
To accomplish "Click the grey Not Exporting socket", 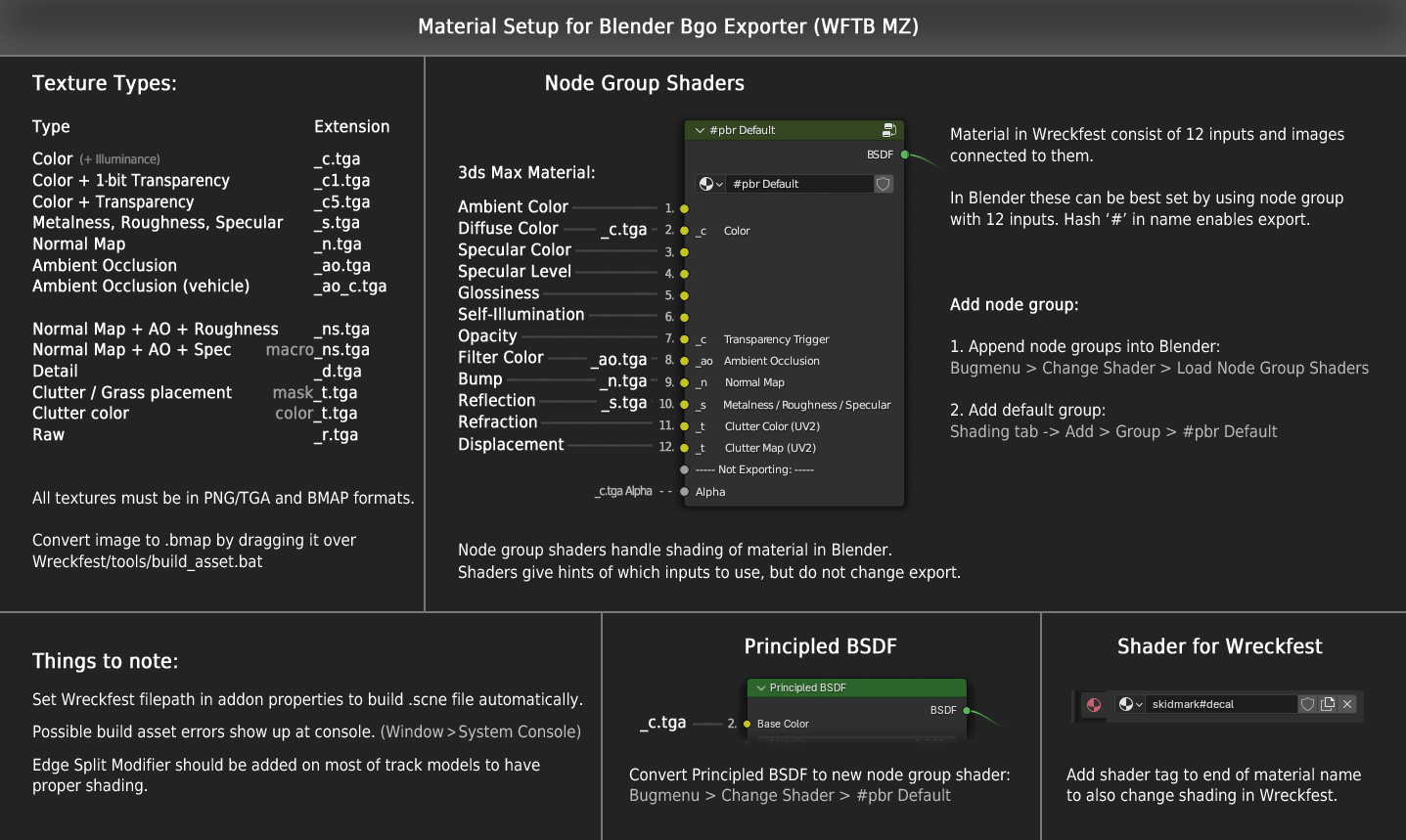I will coord(685,469).
